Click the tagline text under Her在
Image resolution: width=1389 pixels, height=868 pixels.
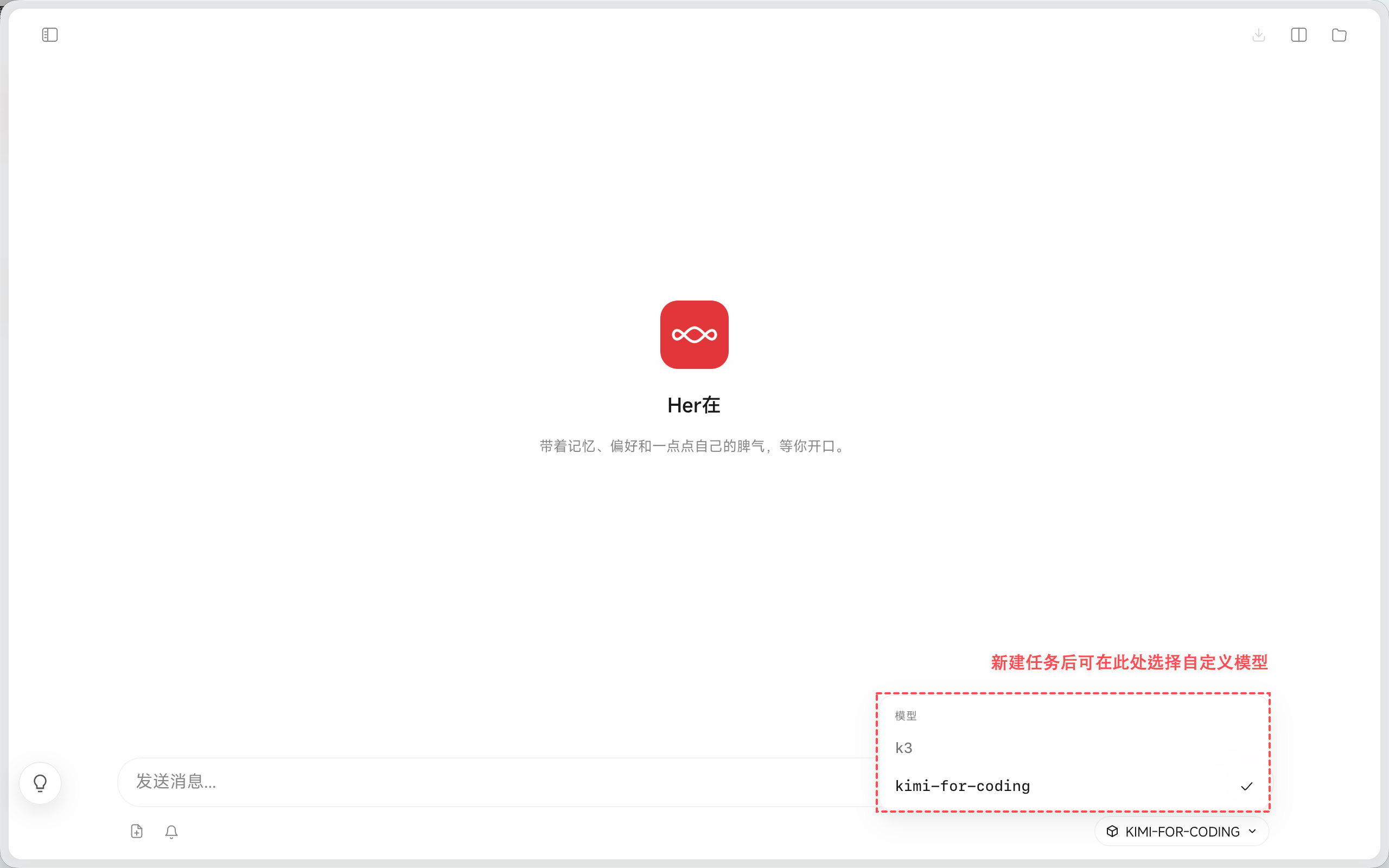click(694, 446)
